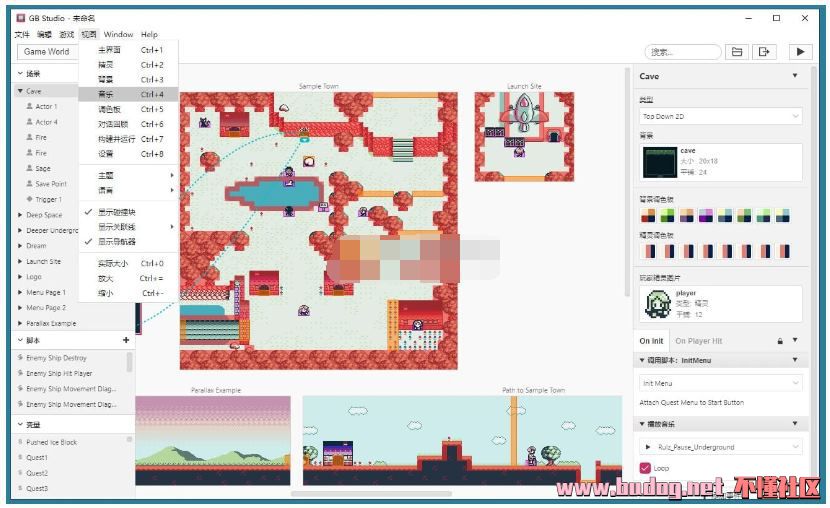This screenshot has width=830, height=508.
Task: Switch to the On Player Hit tab
Action: (699, 341)
